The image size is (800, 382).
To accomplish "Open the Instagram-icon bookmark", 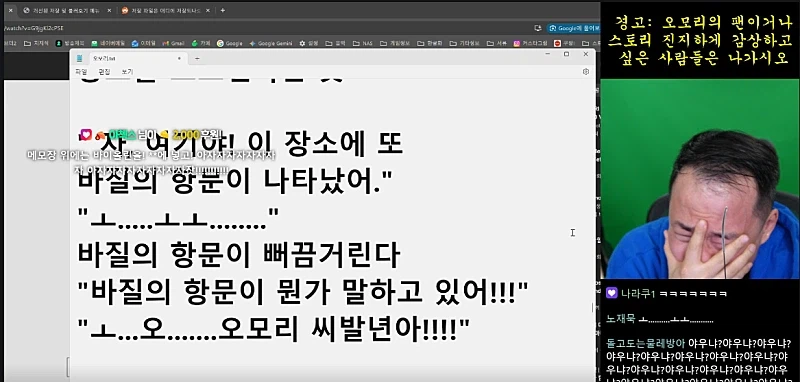I will [x=530, y=43].
